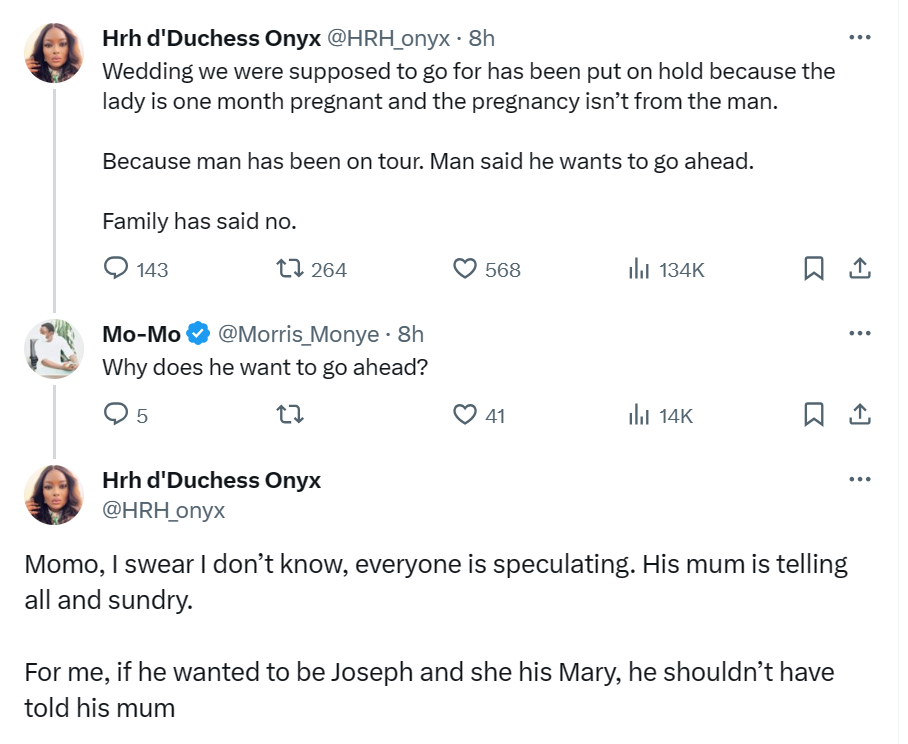Retweet Mo-Mo's tweet

click(288, 415)
